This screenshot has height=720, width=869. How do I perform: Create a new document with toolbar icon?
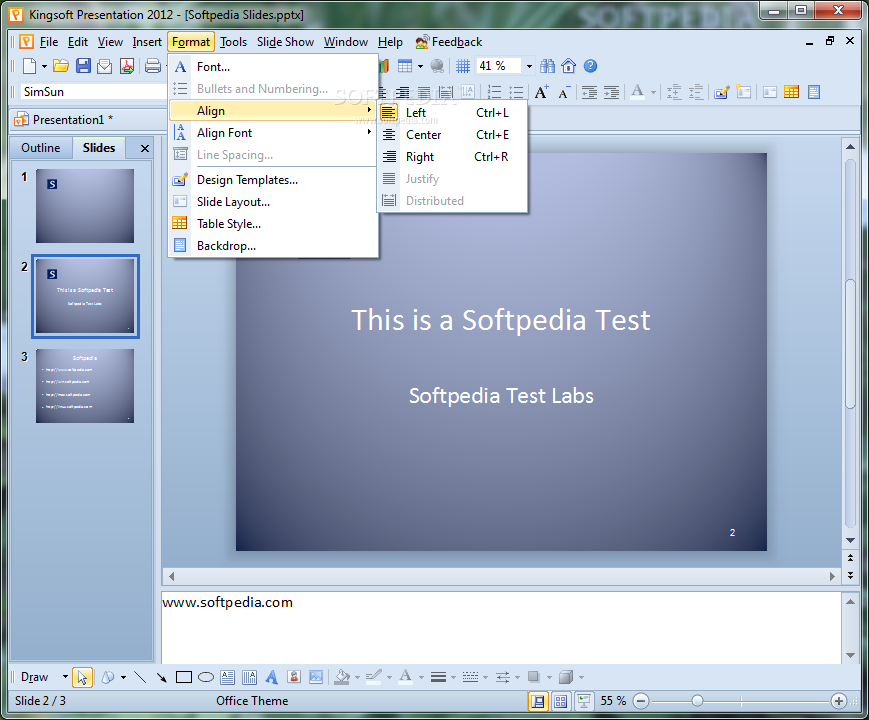pyautogui.click(x=29, y=66)
